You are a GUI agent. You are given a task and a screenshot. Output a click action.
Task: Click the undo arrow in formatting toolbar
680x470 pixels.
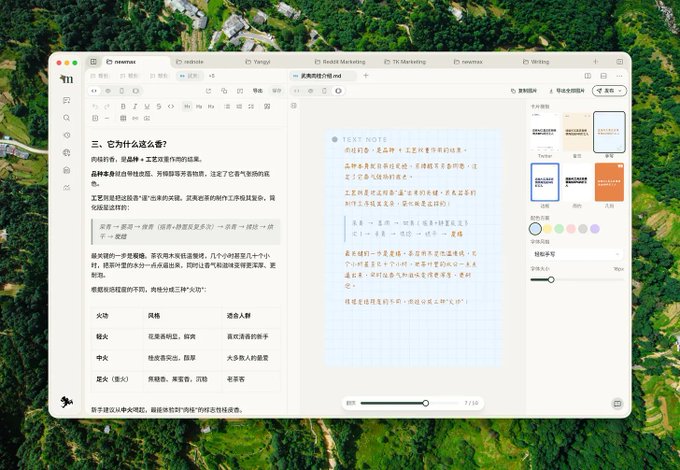[95, 106]
